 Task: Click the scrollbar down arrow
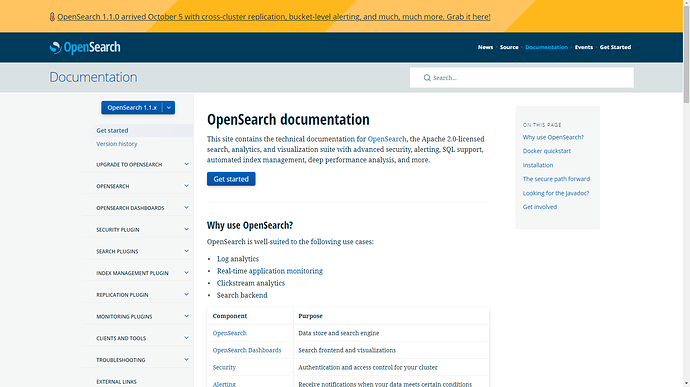click(686, 383)
